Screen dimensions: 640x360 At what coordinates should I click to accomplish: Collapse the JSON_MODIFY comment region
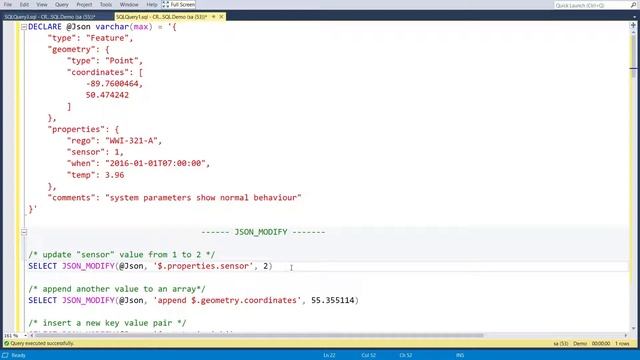(24, 232)
